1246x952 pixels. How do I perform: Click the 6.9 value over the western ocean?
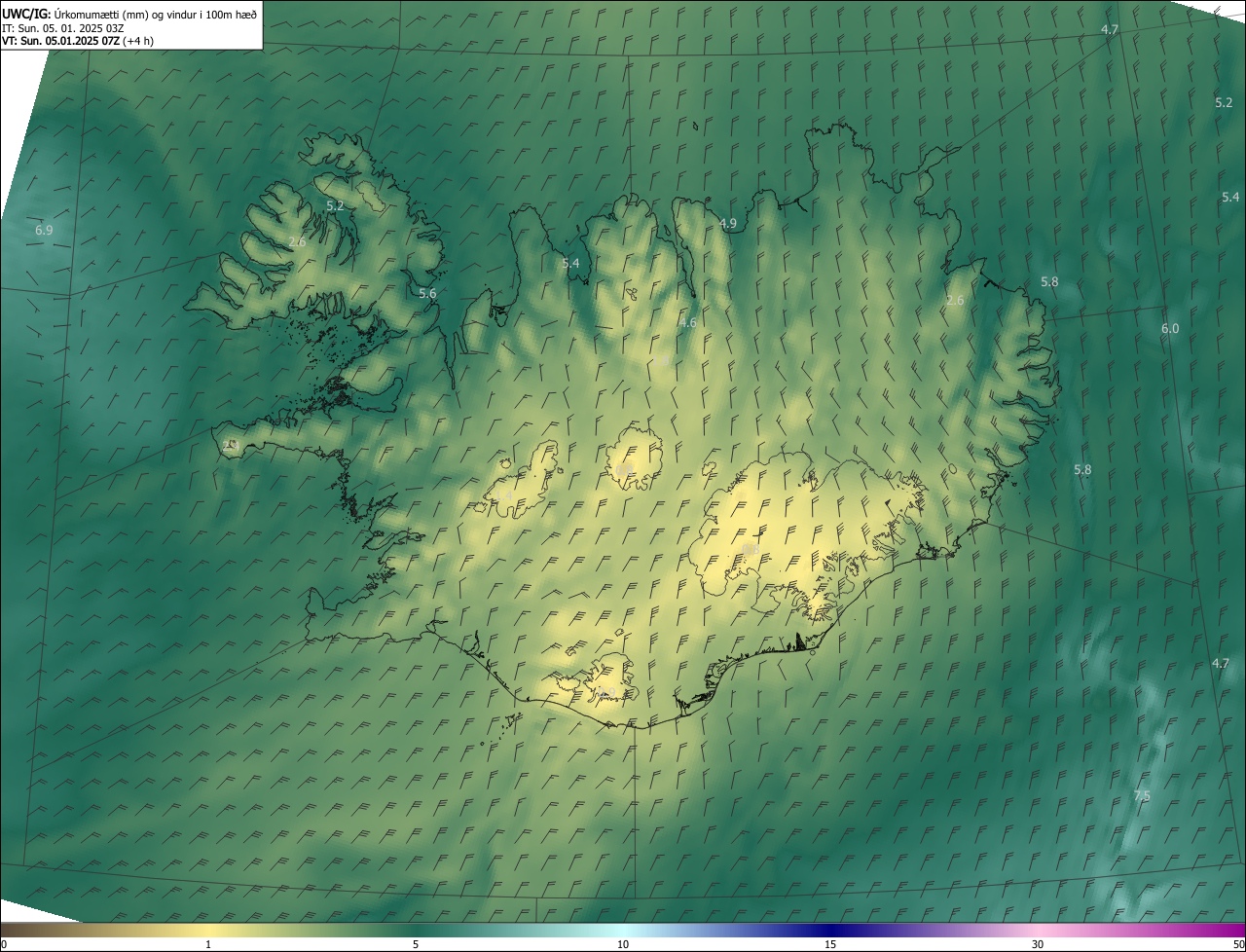[x=44, y=231]
